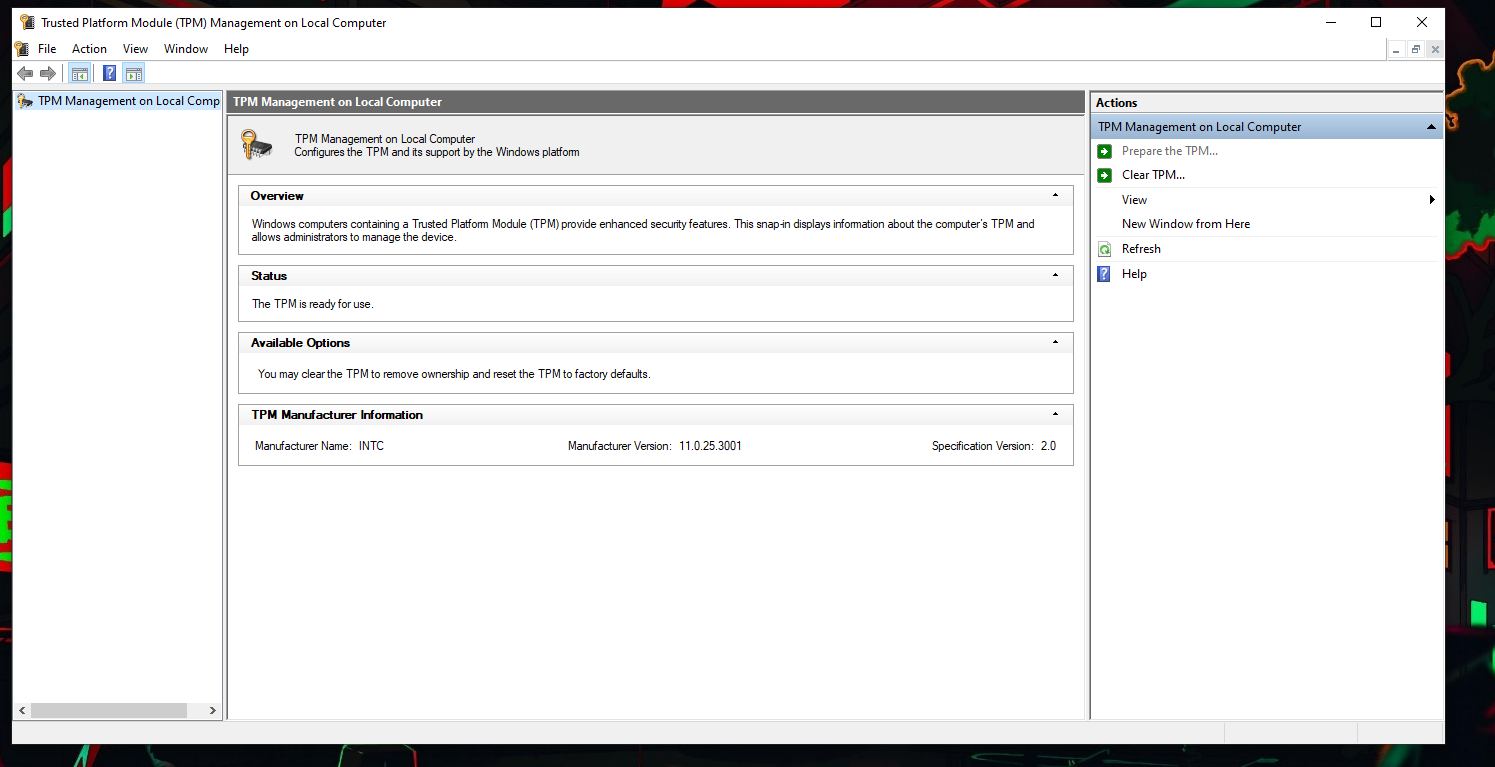
Task: Open the Help menu in menu bar
Action: point(236,49)
